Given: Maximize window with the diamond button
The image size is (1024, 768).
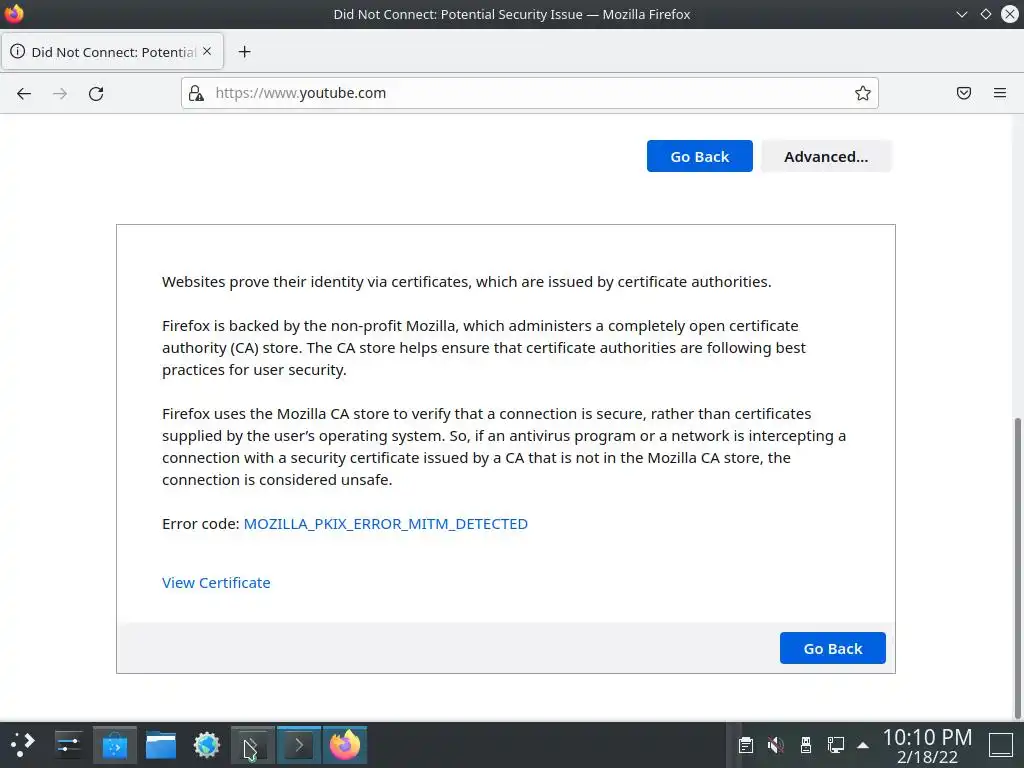Looking at the screenshot, I should (x=985, y=14).
